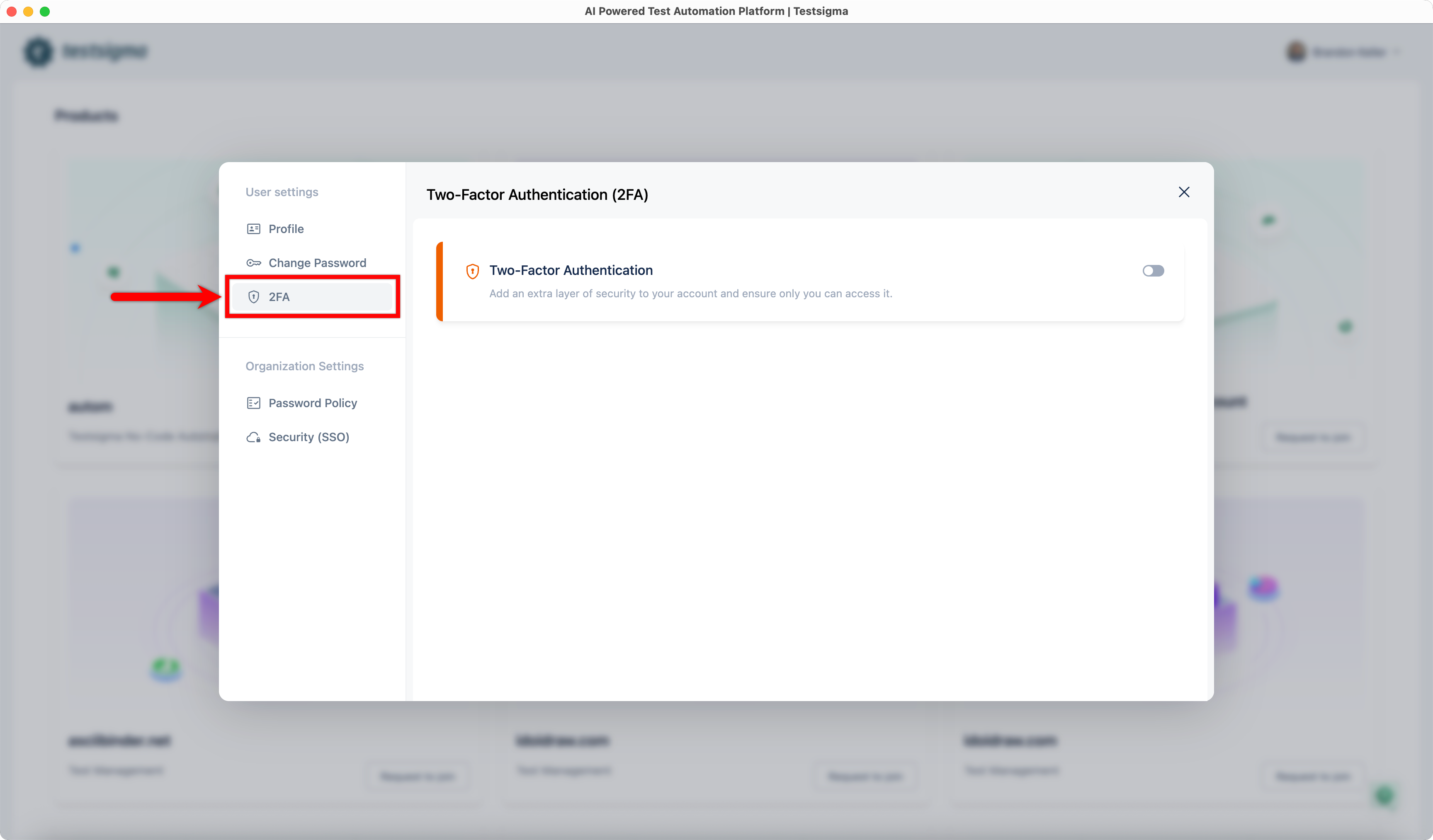The height and width of the screenshot is (840, 1433).
Task: Click the Password Policy checklist icon
Action: coord(254,403)
